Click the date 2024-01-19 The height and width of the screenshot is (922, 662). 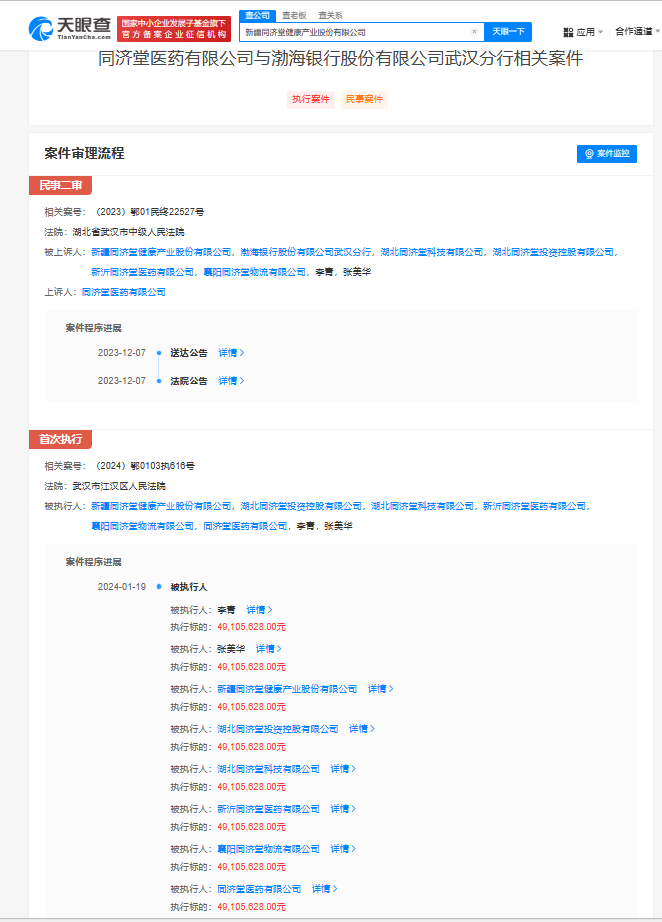click(122, 587)
